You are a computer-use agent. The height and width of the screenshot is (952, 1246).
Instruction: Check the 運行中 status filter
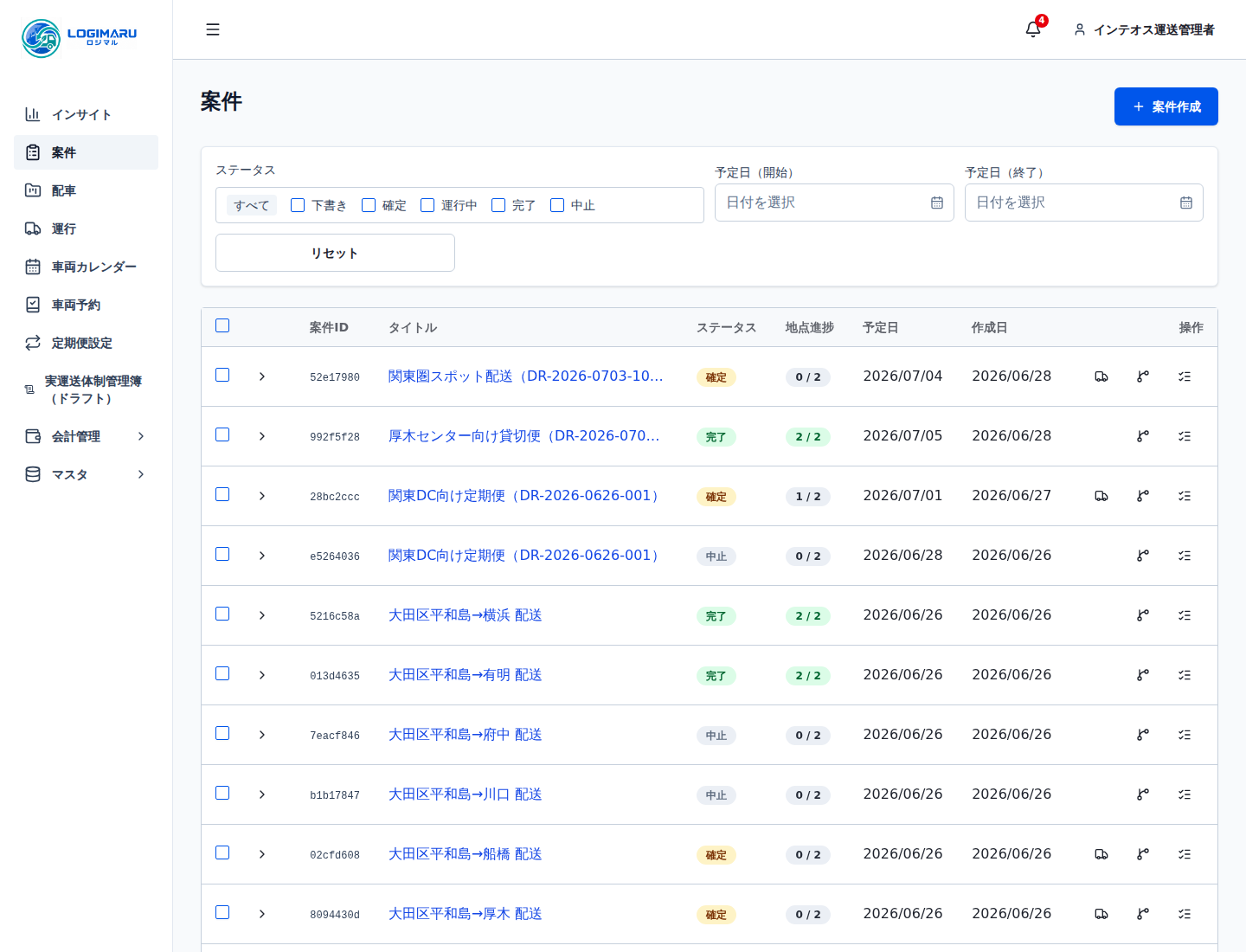click(x=427, y=205)
